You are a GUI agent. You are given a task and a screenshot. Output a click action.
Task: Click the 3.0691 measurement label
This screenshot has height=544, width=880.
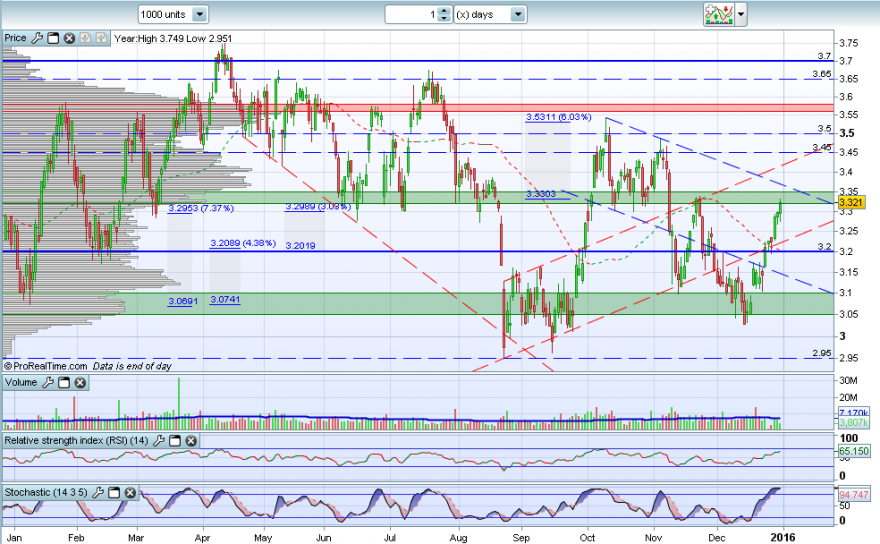point(183,301)
